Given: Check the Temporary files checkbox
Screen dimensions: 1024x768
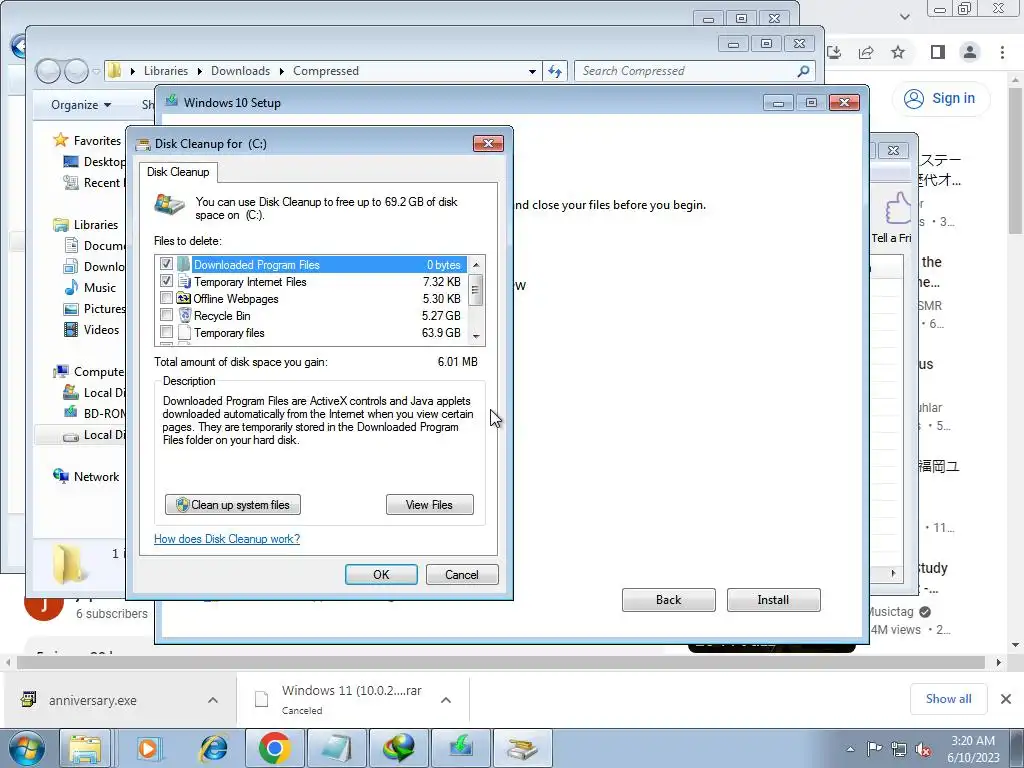Looking at the screenshot, I should click(x=167, y=332).
